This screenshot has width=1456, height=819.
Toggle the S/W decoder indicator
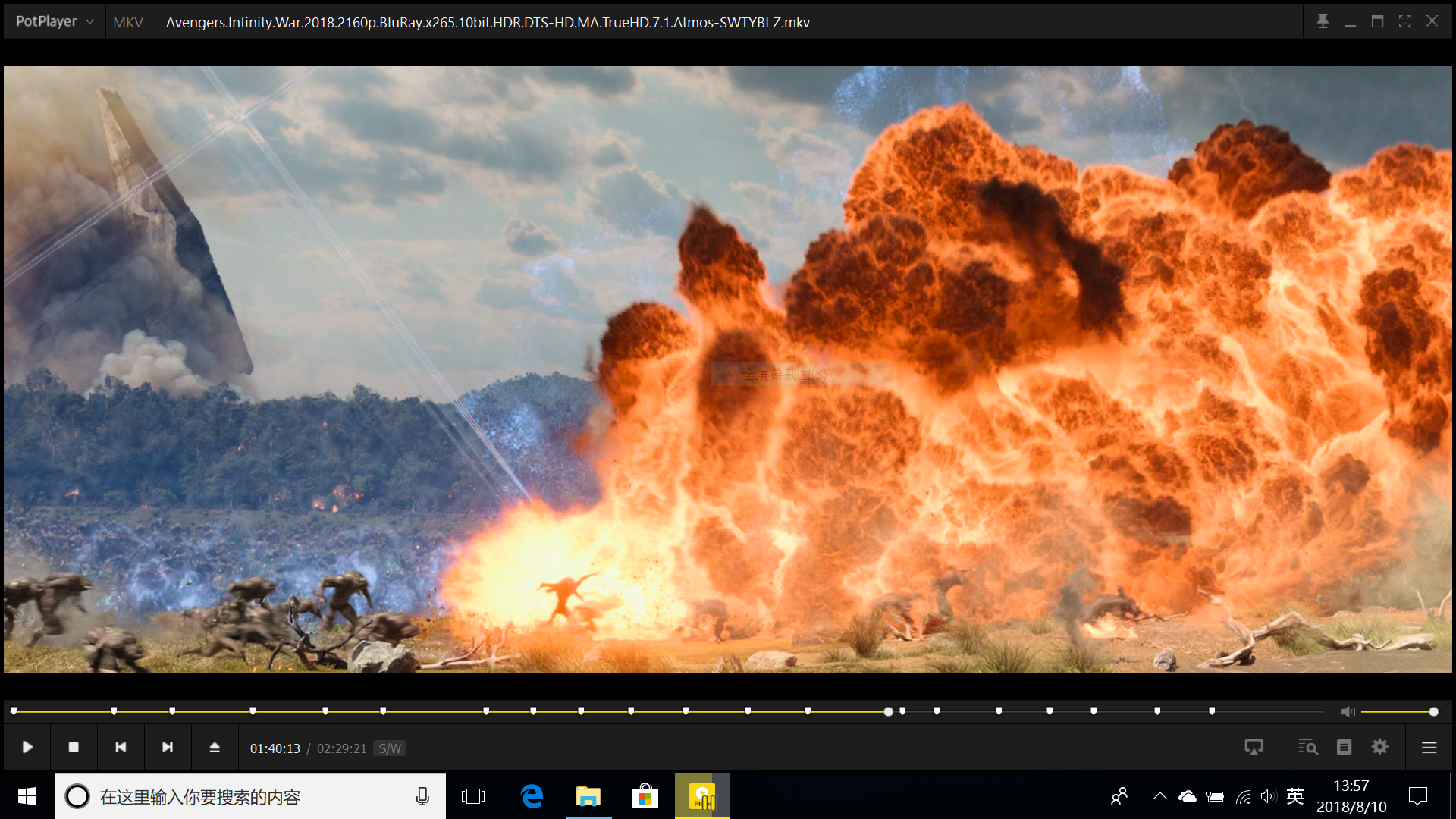click(x=390, y=748)
